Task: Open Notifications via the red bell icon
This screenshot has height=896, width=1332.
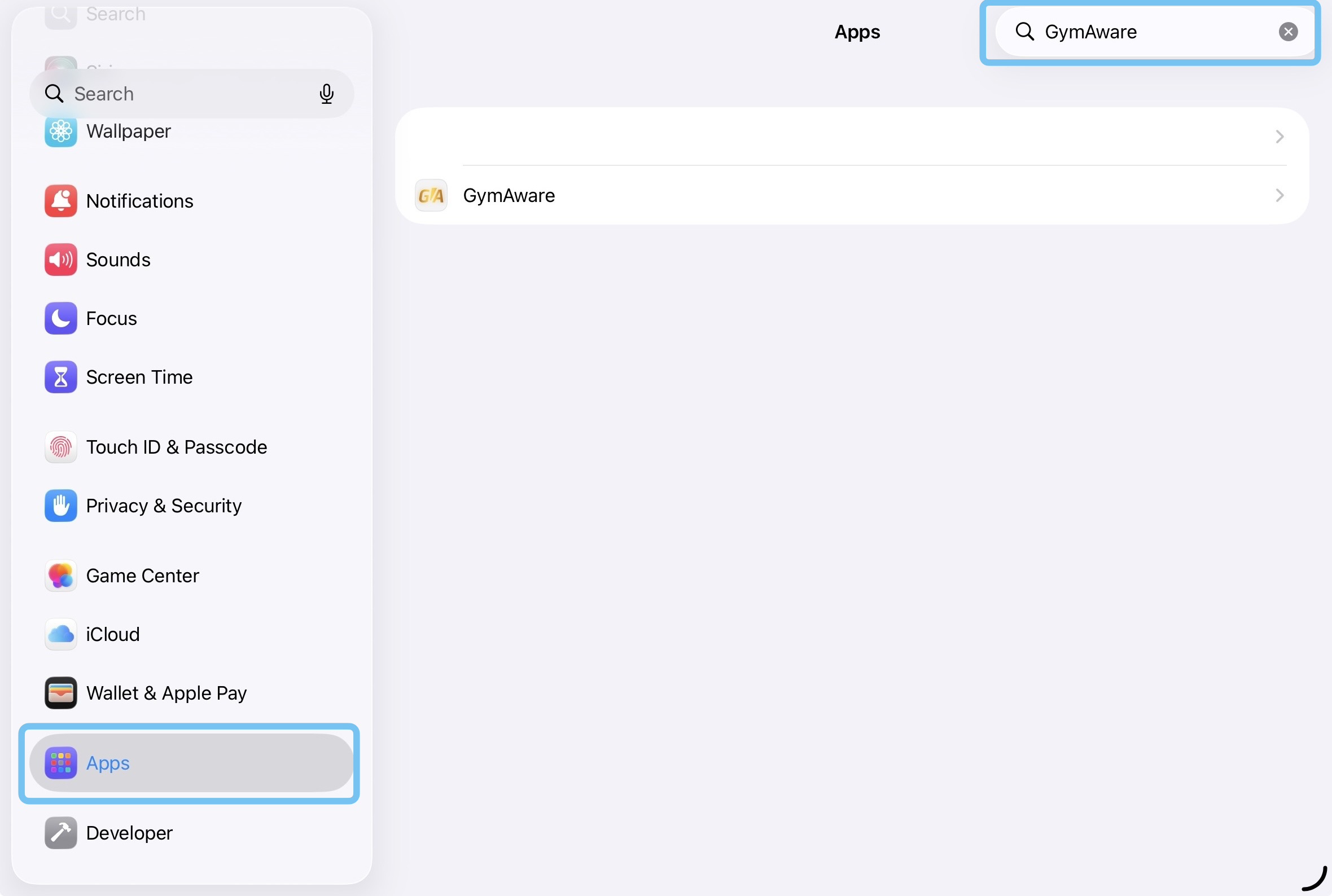Action: [60, 201]
